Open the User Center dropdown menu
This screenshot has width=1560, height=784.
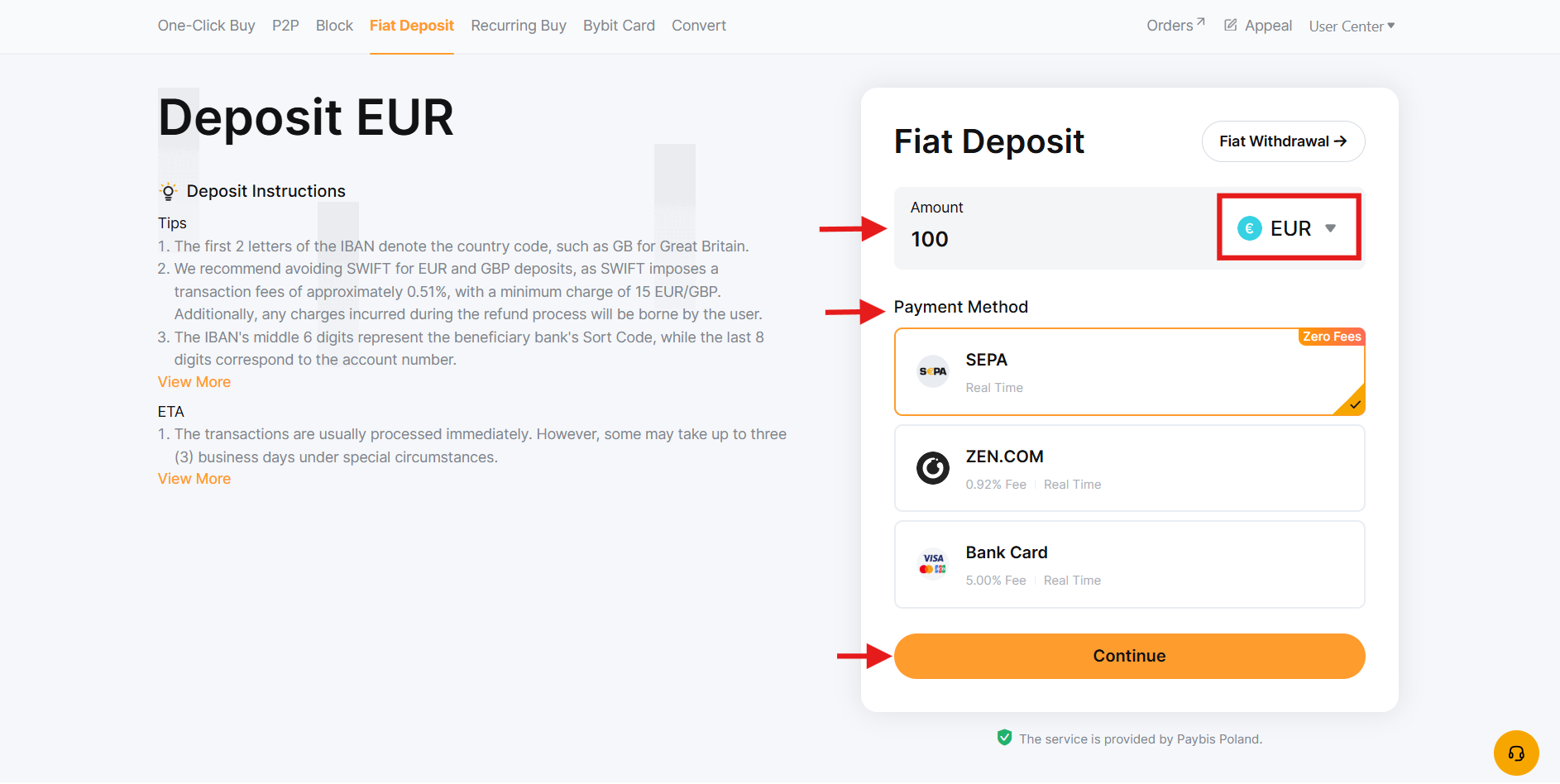click(x=1352, y=26)
